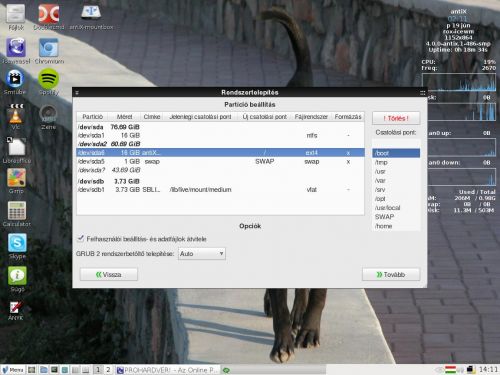Toggle the Felhasználói beállítás átvétele checkbox
Screen dimensions: 500x375
click(x=80, y=238)
